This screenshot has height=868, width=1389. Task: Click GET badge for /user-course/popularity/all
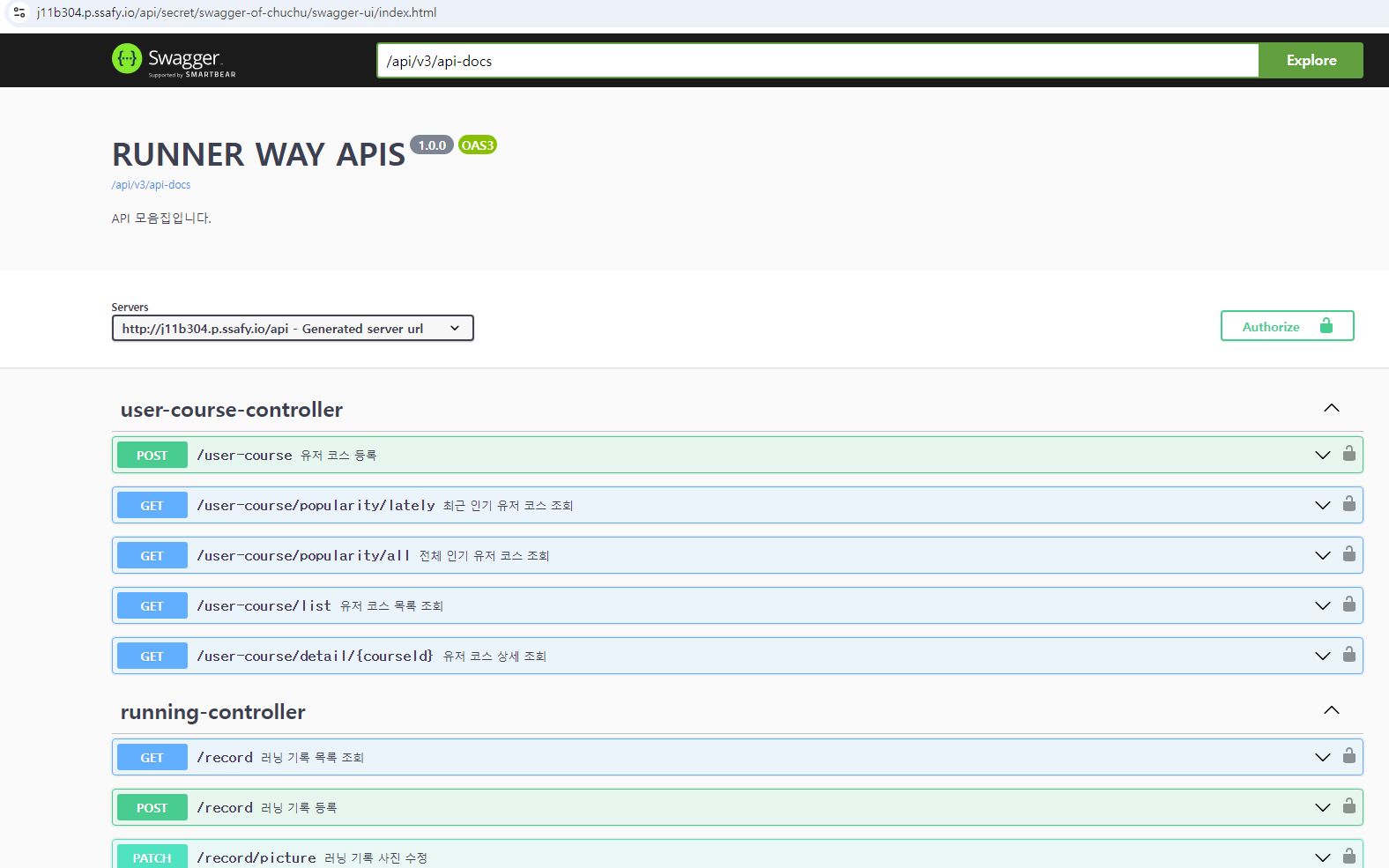pos(152,555)
